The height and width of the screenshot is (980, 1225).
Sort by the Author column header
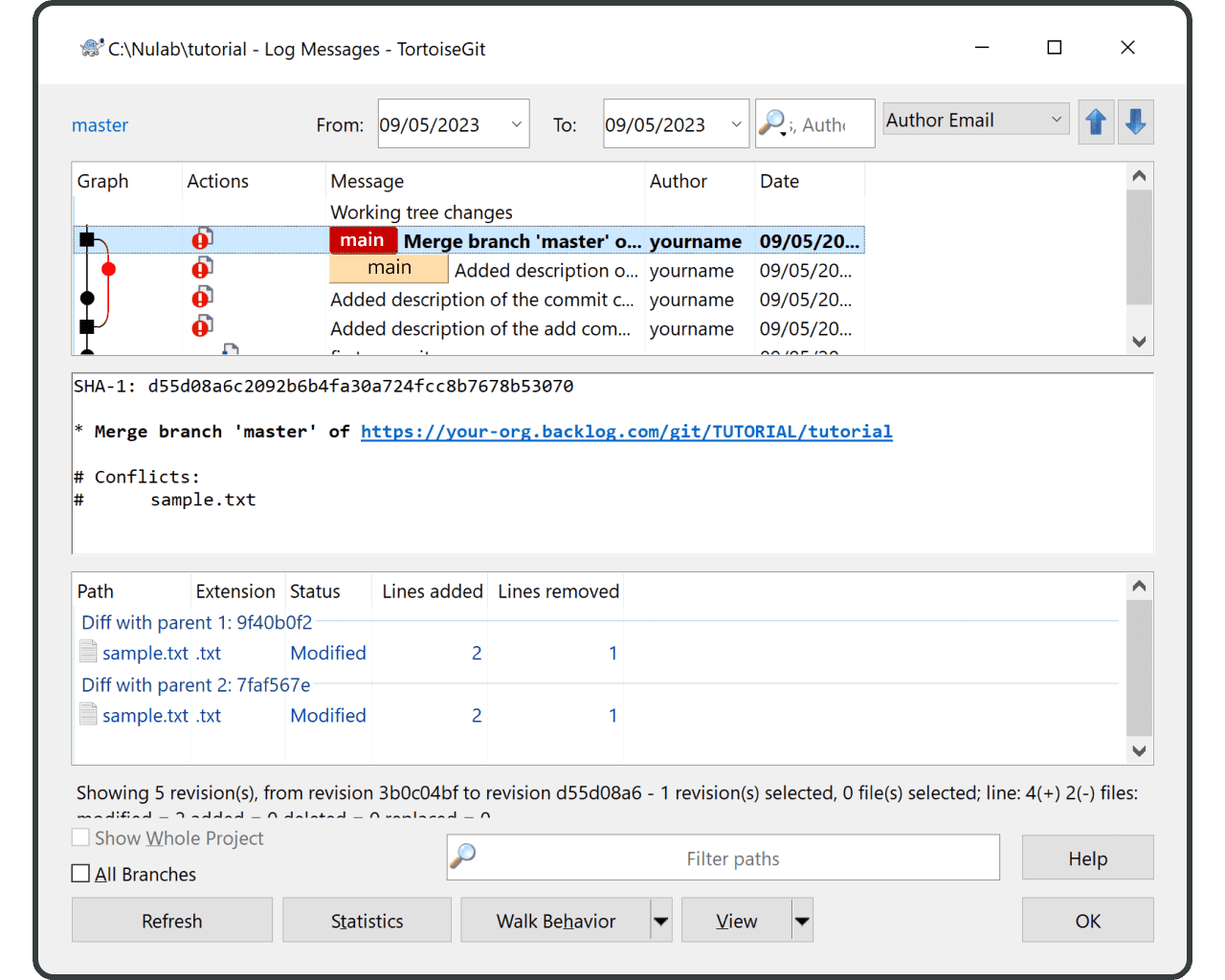[679, 182]
